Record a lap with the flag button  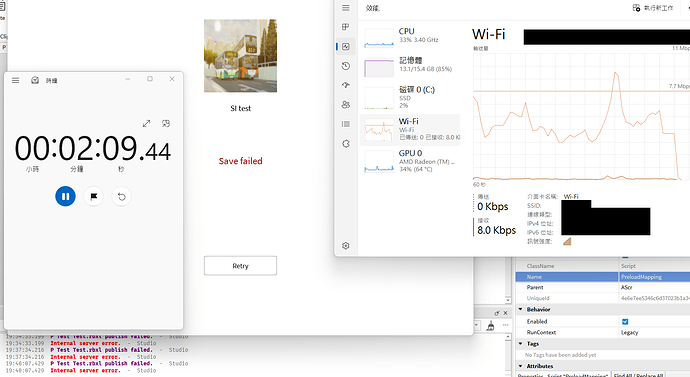[93, 196]
